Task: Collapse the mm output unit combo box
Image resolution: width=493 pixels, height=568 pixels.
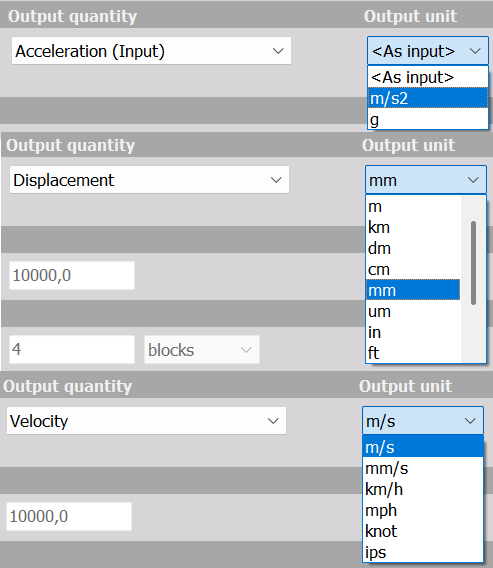Action: point(426,180)
